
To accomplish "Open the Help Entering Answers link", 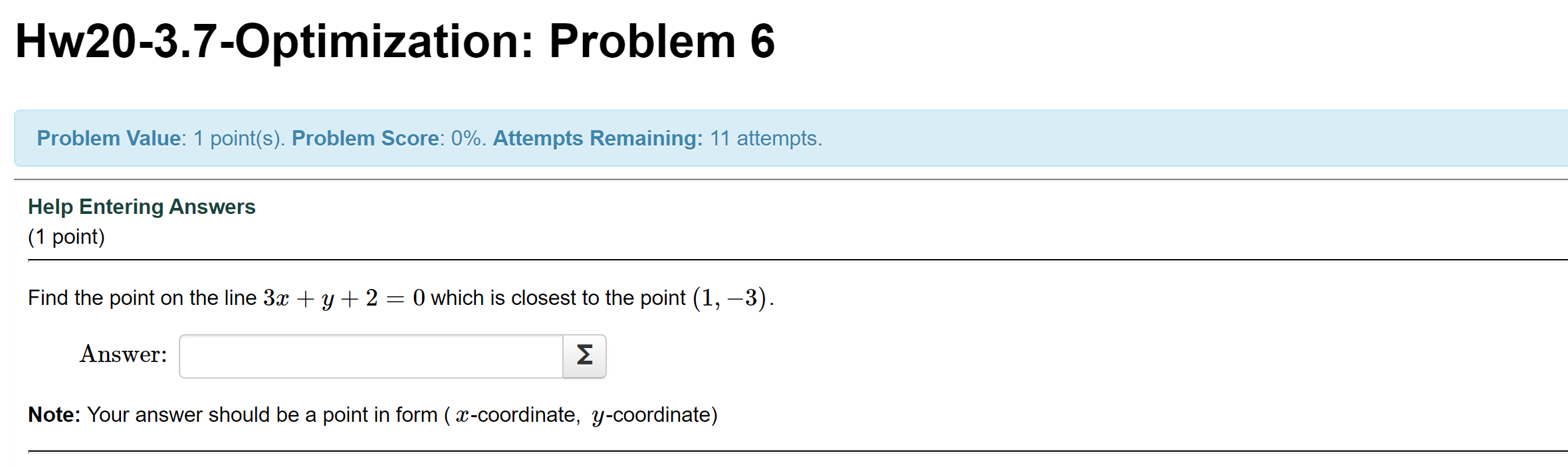I will (x=142, y=207).
